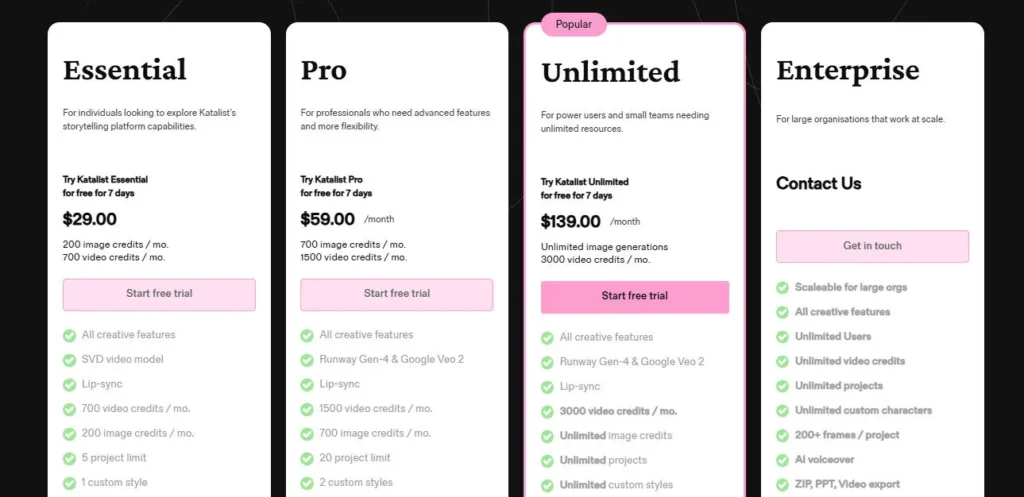The height and width of the screenshot is (497, 1024).
Task: Click the checkmark next to Unlimited image credits
Action: point(547,436)
